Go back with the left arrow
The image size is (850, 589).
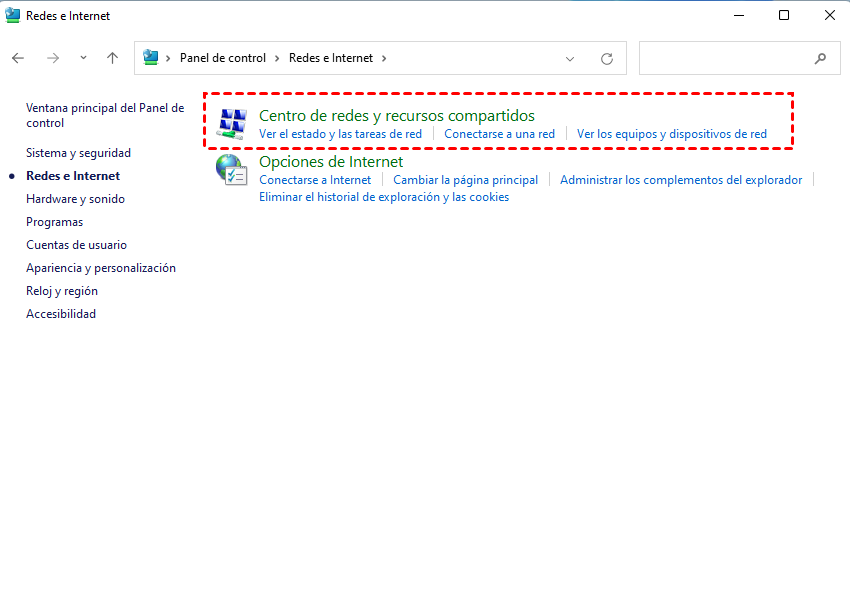pyautogui.click(x=18, y=58)
